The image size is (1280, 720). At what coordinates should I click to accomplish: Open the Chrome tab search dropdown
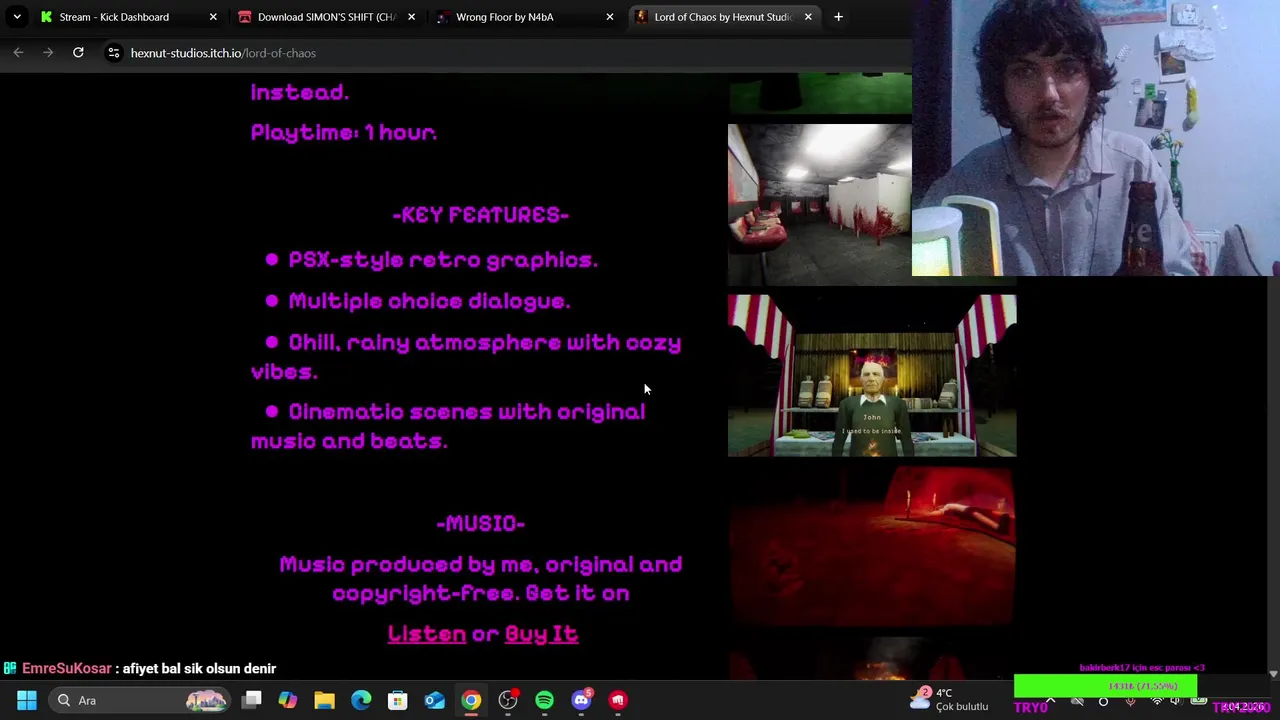click(17, 17)
